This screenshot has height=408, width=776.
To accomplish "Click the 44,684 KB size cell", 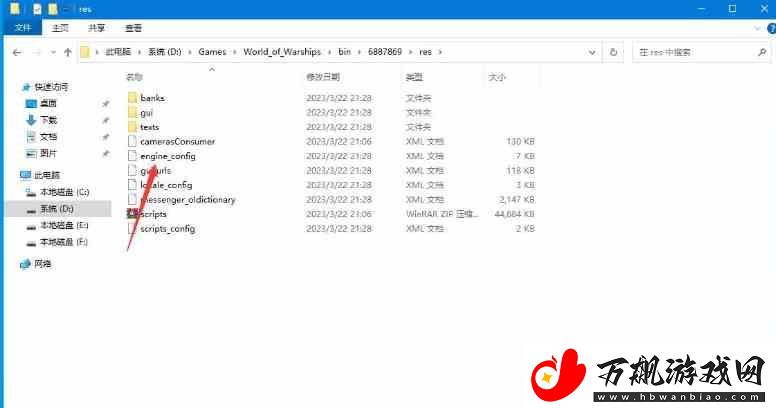I will click(514, 214).
